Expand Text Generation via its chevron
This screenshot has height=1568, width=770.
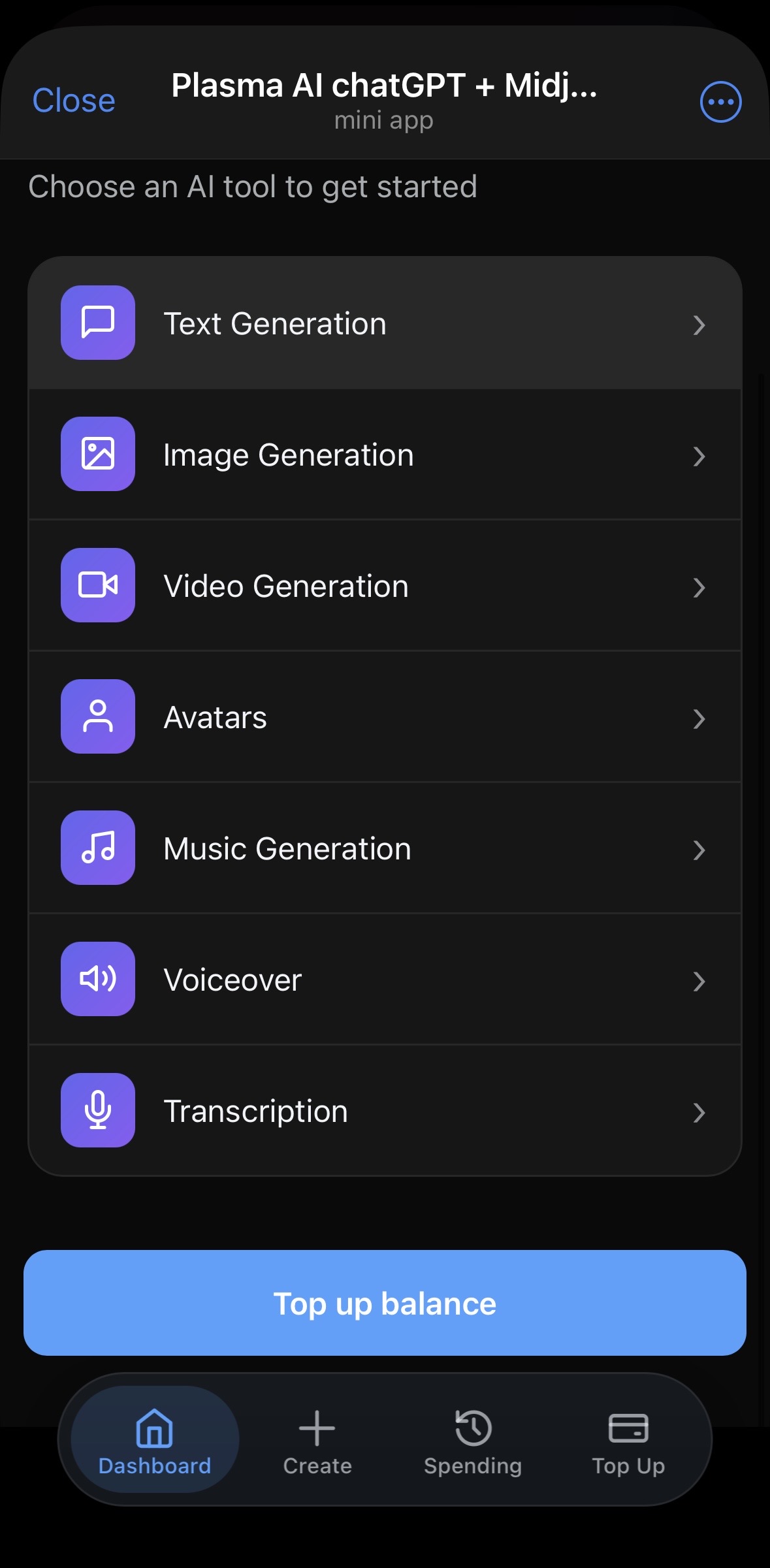[699, 325]
